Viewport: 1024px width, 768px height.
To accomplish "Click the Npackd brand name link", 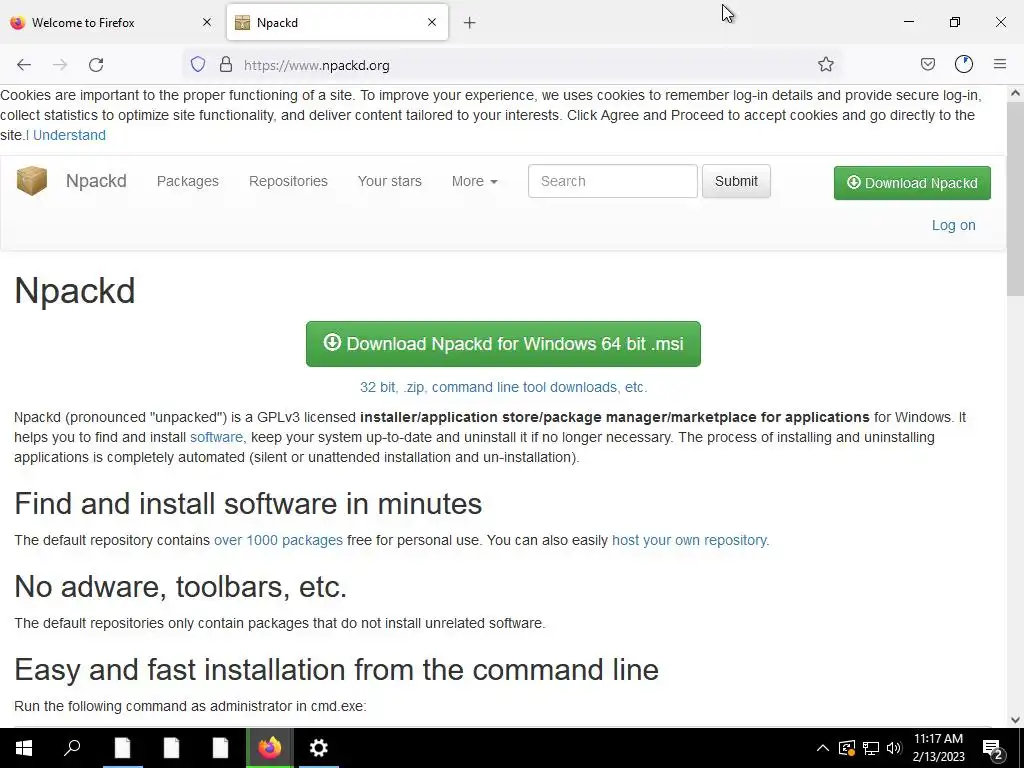I will tap(96, 181).
